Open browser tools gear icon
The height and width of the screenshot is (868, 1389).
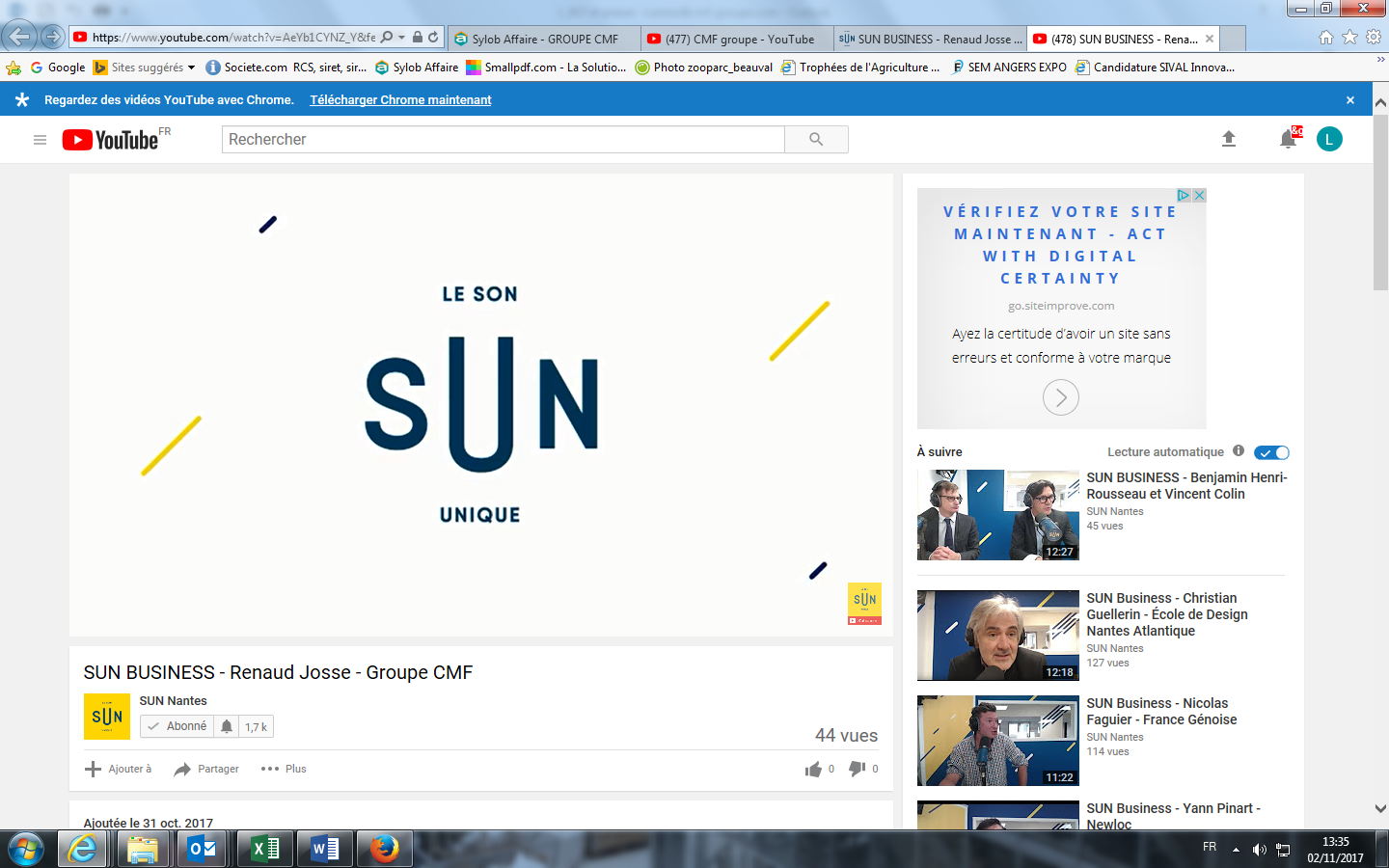pos(1374,37)
